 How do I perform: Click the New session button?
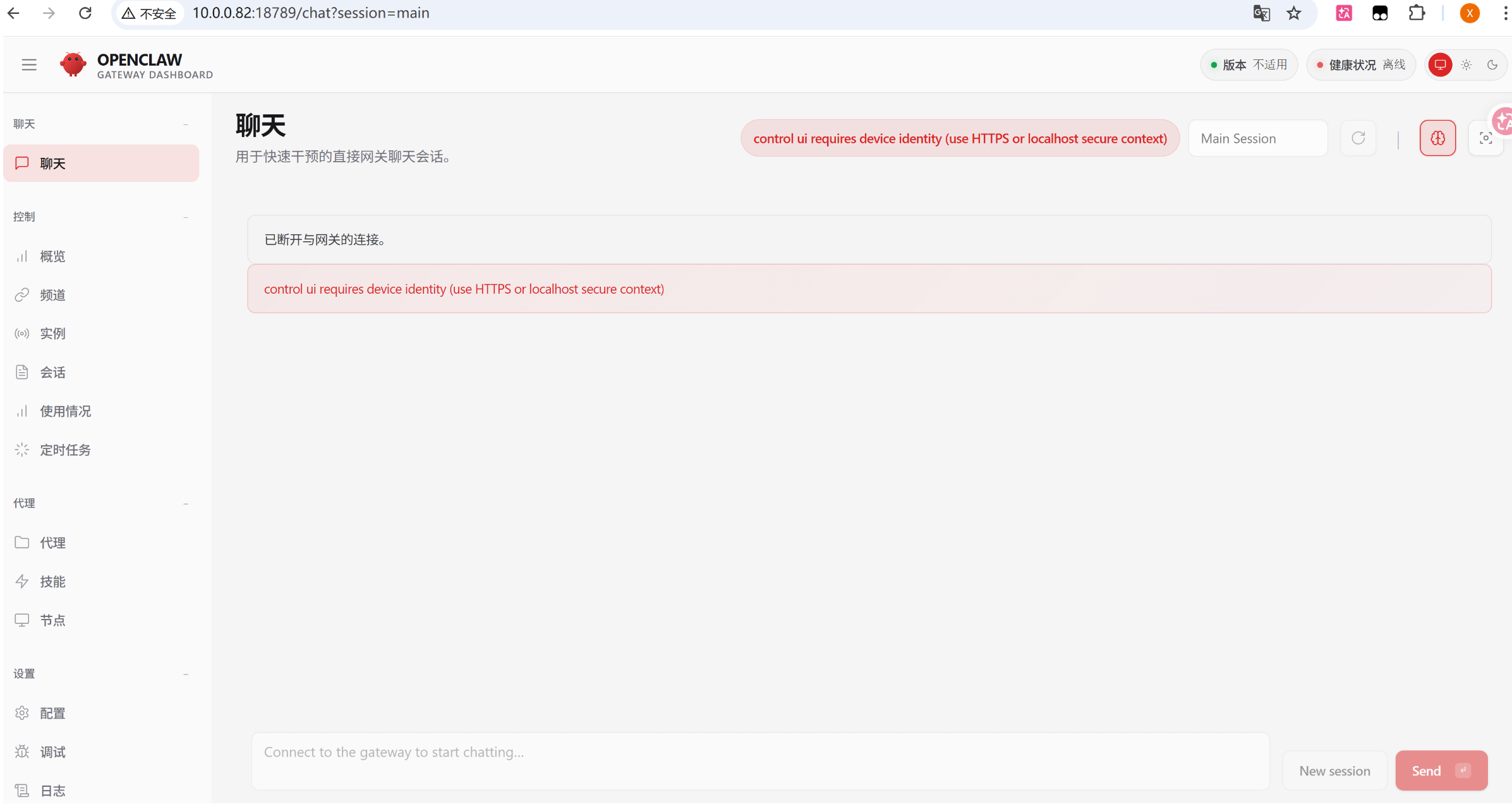point(1334,771)
